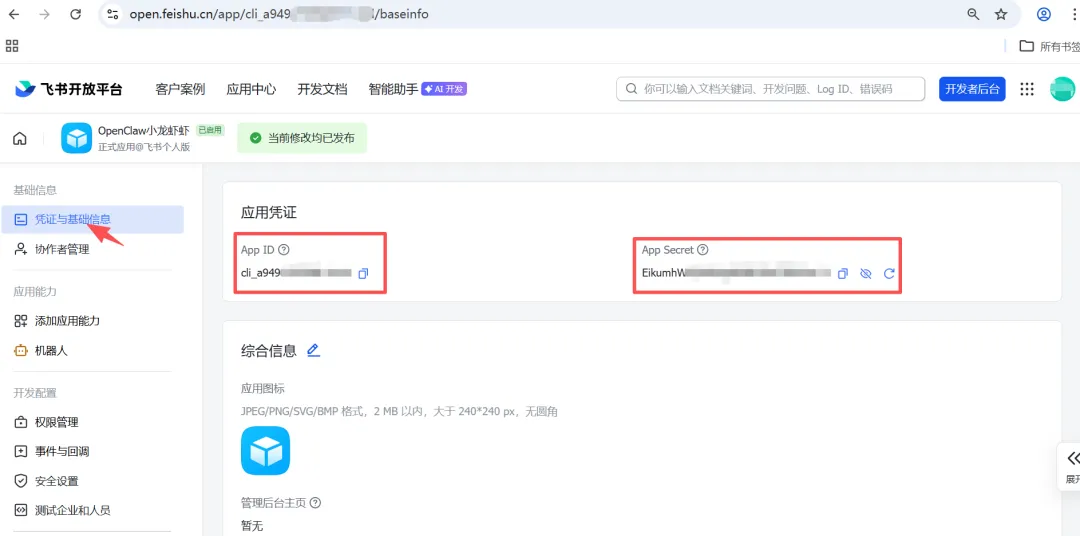Screen dimensions: 1080x536
Task: Click the 暂无 value under 管理后台主页
Action: pos(252,526)
